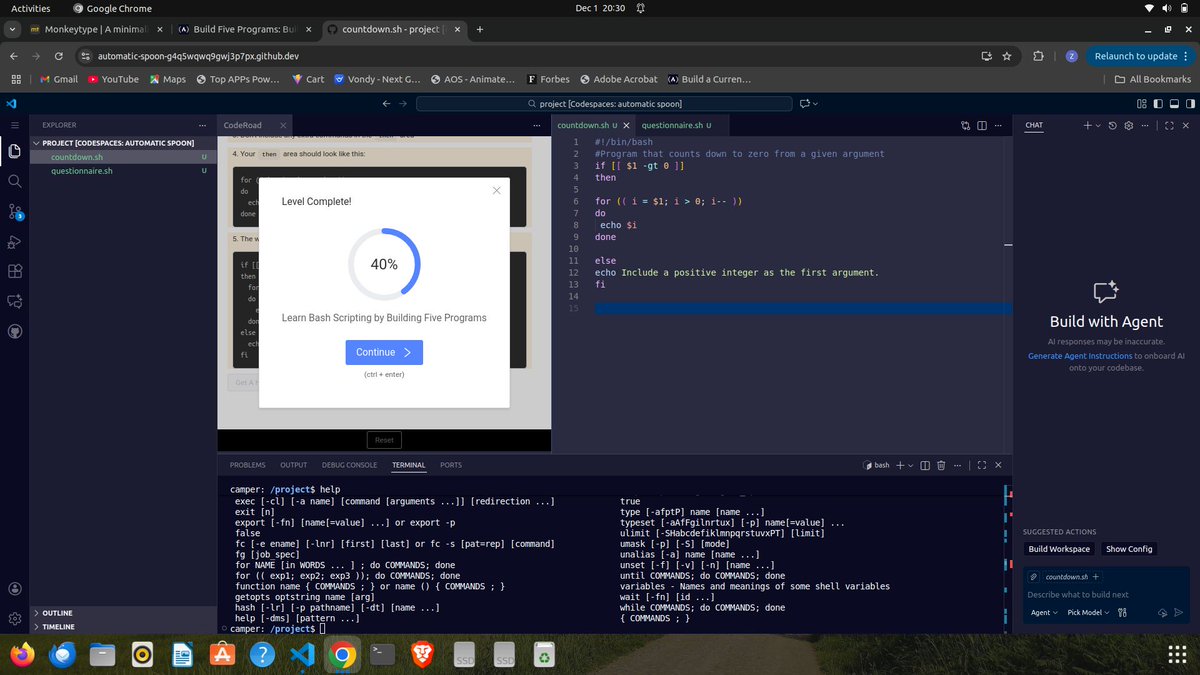Open Show Applications grid in dock

pos(1176,655)
